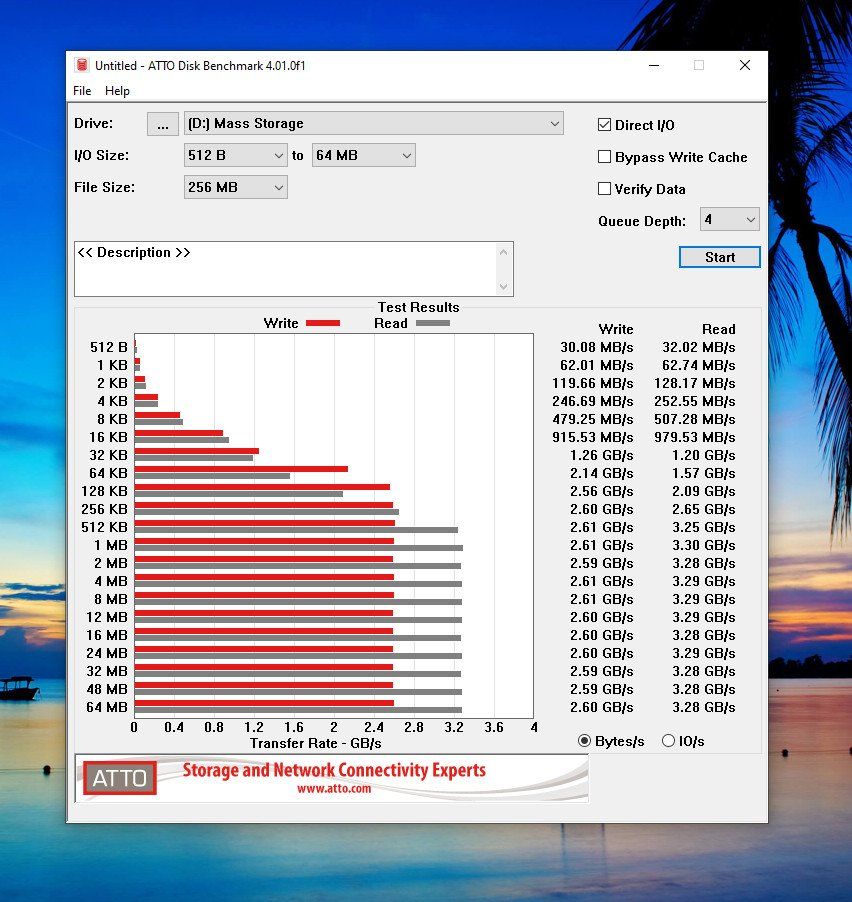Click the 'Transfer Rate - GB/s' axis label

coord(315,743)
